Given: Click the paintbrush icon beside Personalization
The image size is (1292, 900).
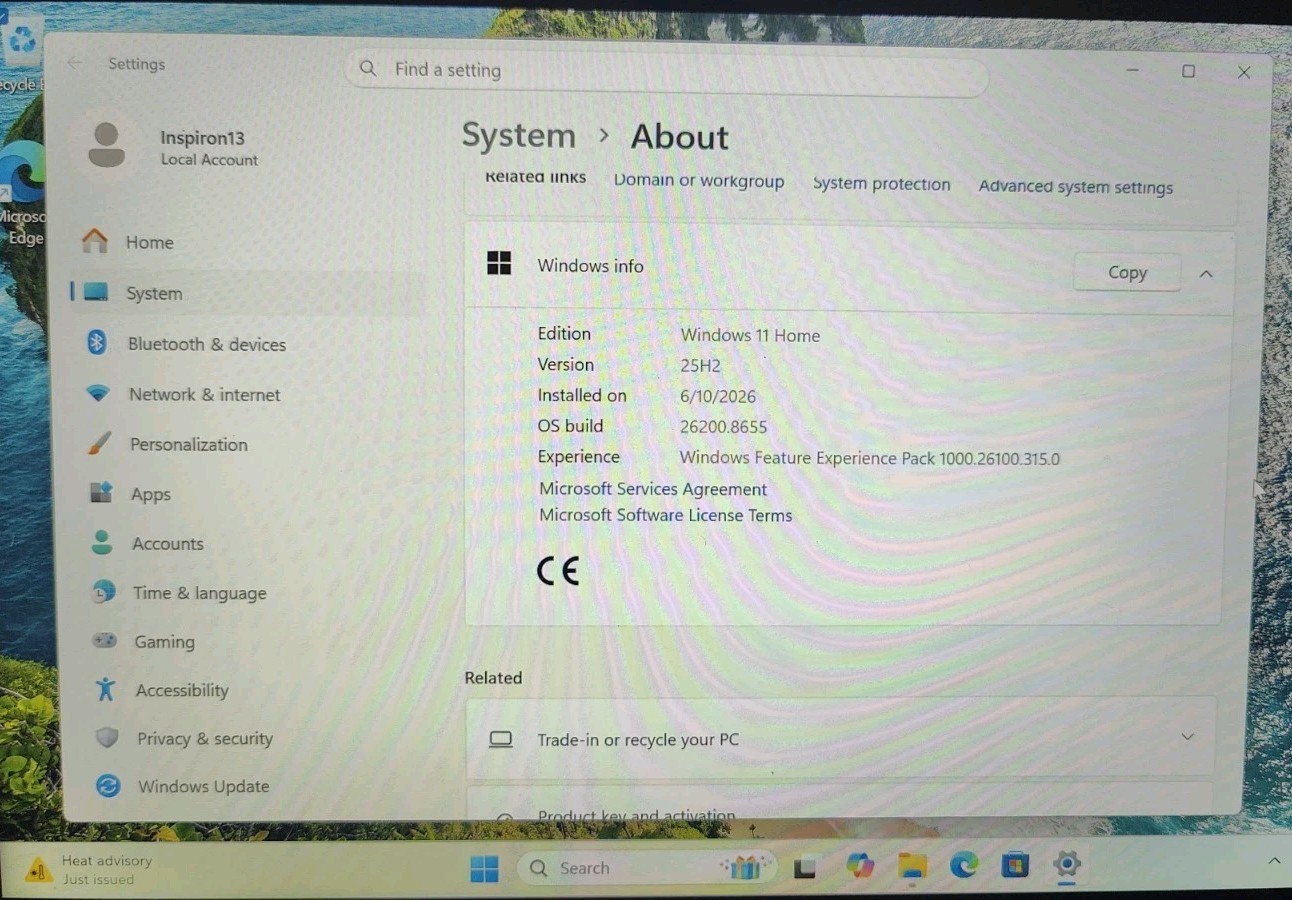Looking at the screenshot, I should pyautogui.click(x=99, y=443).
